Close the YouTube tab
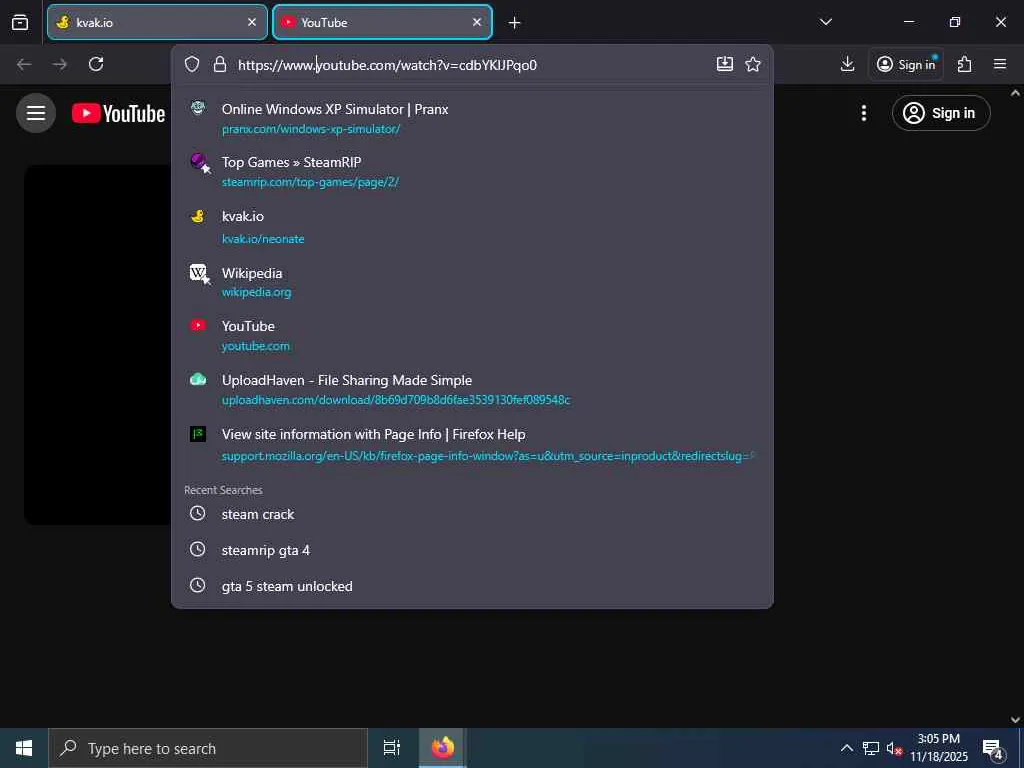1024x768 pixels. point(477,22)
